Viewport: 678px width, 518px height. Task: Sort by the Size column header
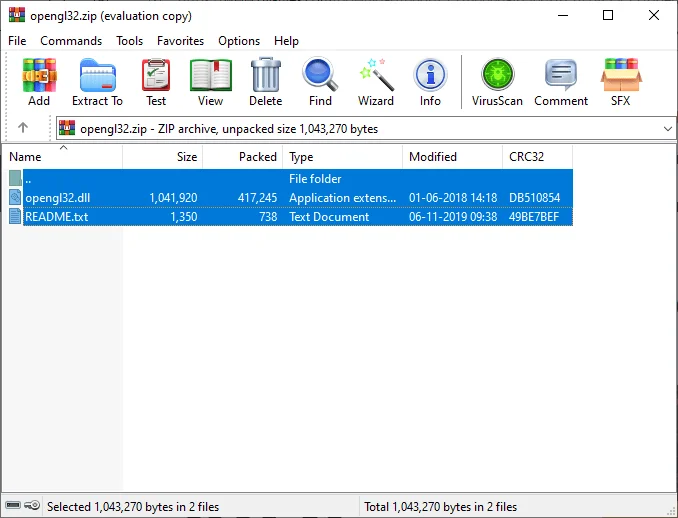point(163,157)
